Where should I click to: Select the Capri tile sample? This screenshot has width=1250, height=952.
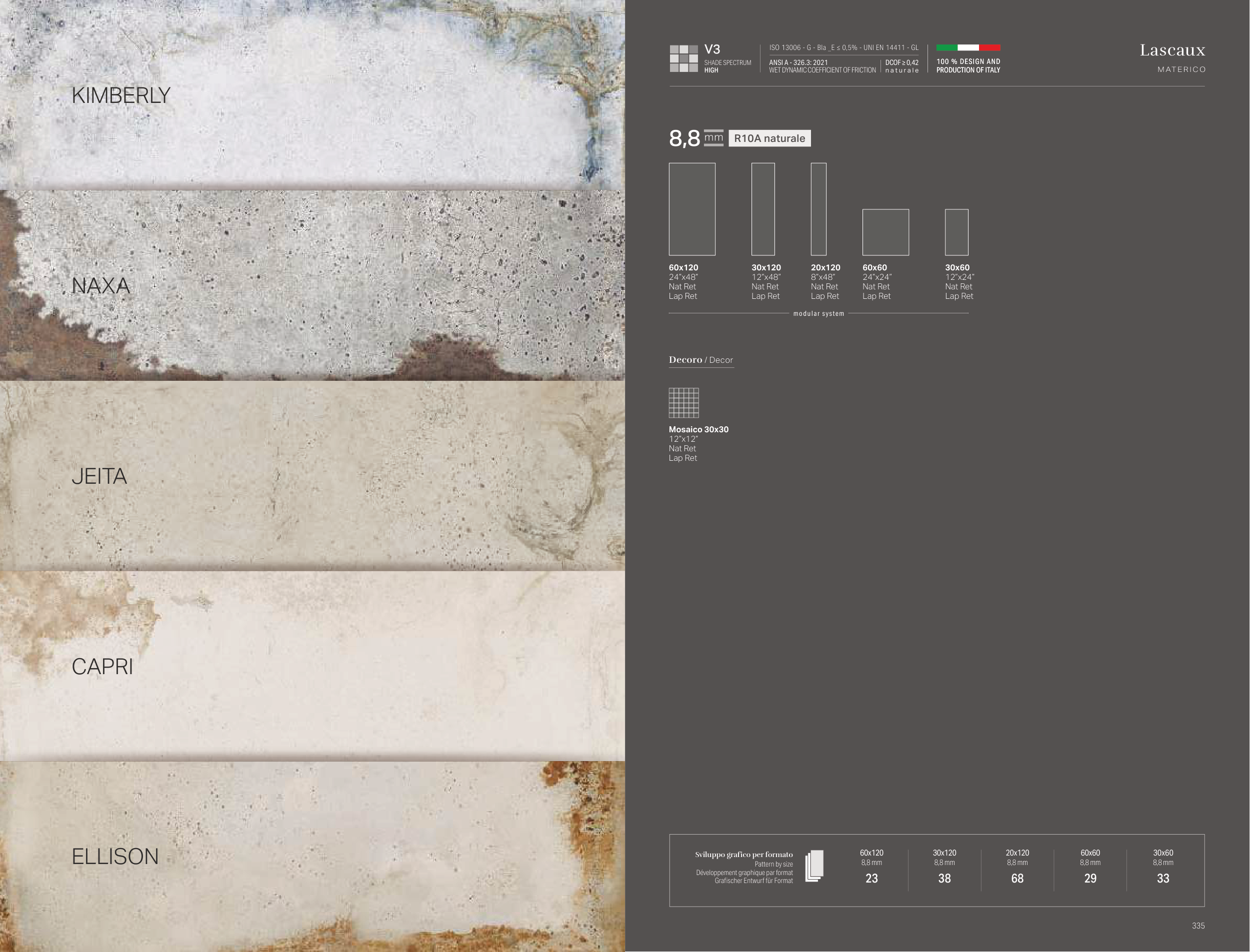312,666
